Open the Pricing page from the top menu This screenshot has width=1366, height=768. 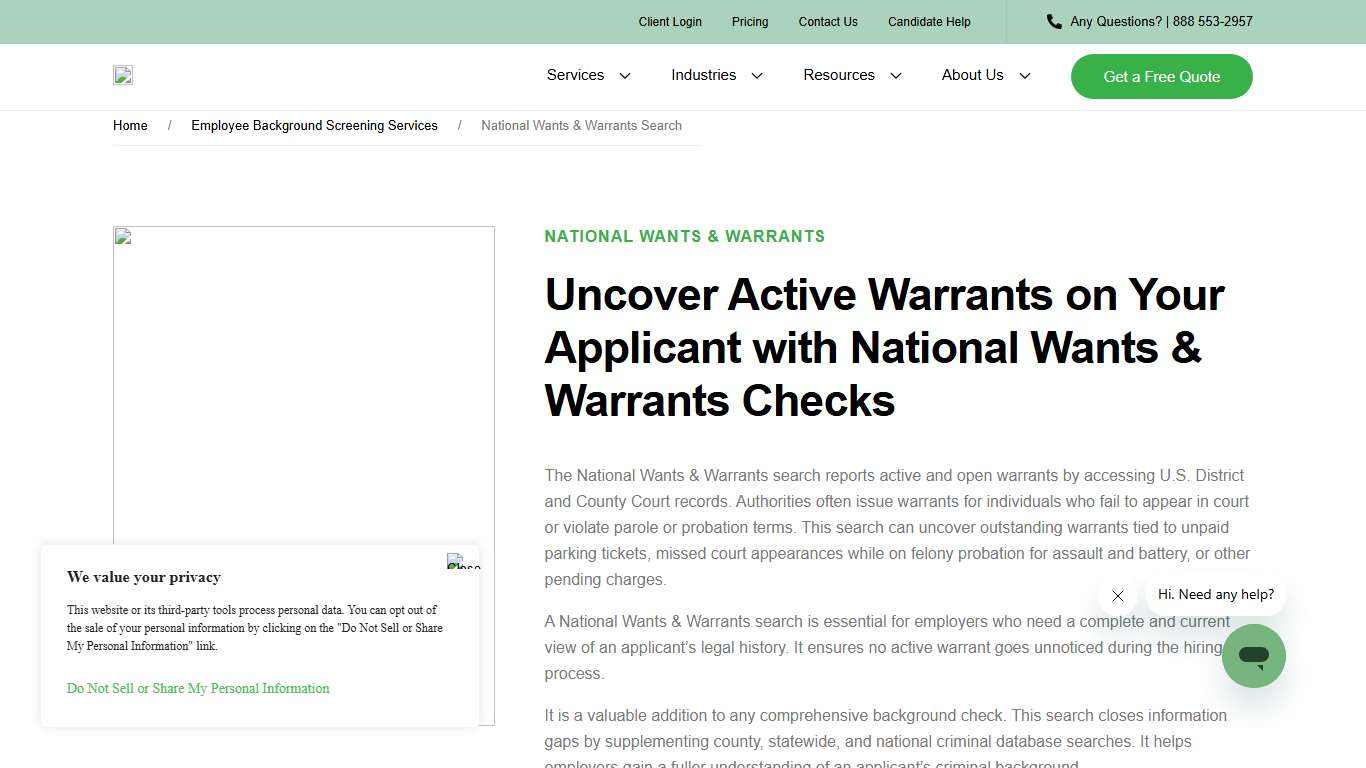click(x=750, y=21)
